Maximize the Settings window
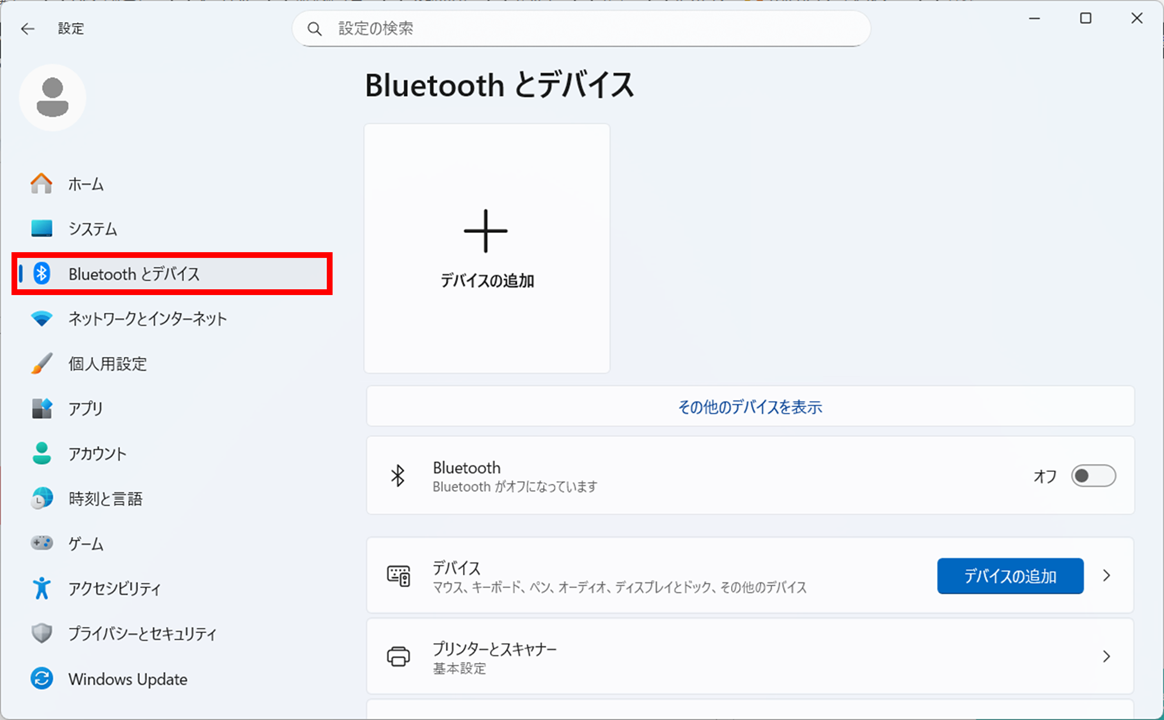Viewport: 1164px width, 720px height. click(x=1085, y=18)
